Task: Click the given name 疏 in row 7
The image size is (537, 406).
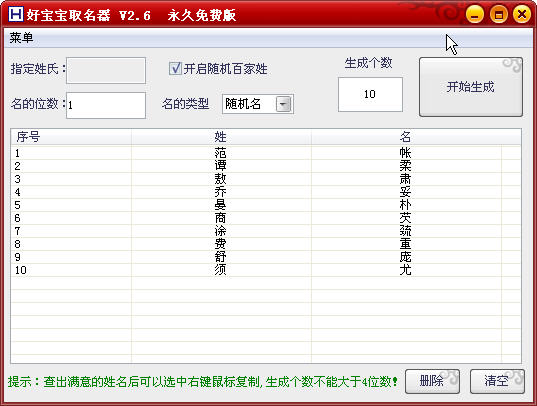Action: click(x=405, y=231)
